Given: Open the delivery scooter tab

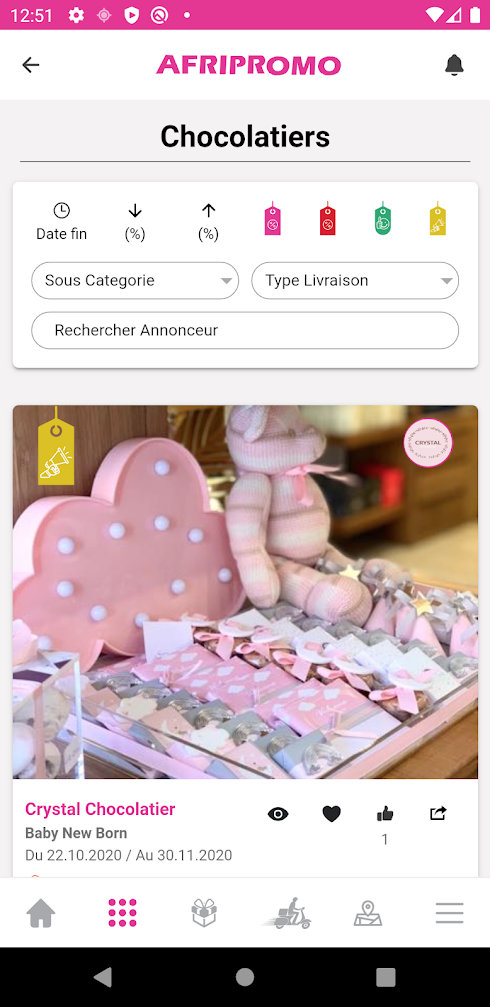Looking at the screenshot, I should point(286,913).
